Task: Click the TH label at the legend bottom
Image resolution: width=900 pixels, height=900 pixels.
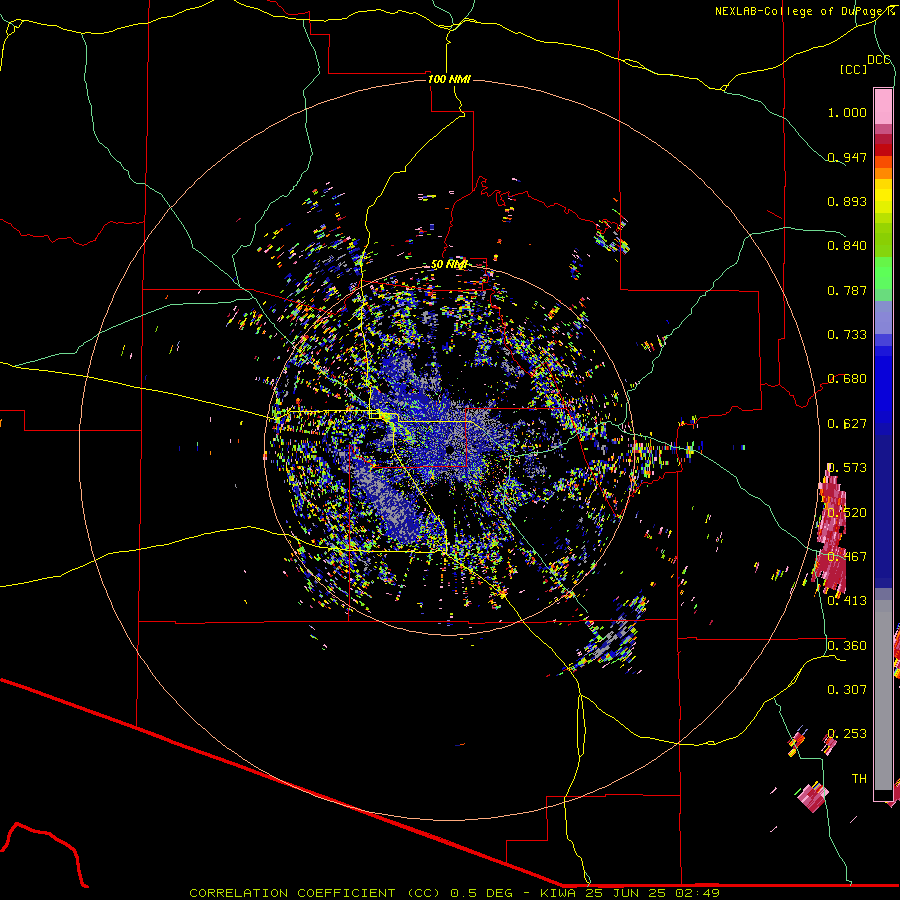Action: 859,779
